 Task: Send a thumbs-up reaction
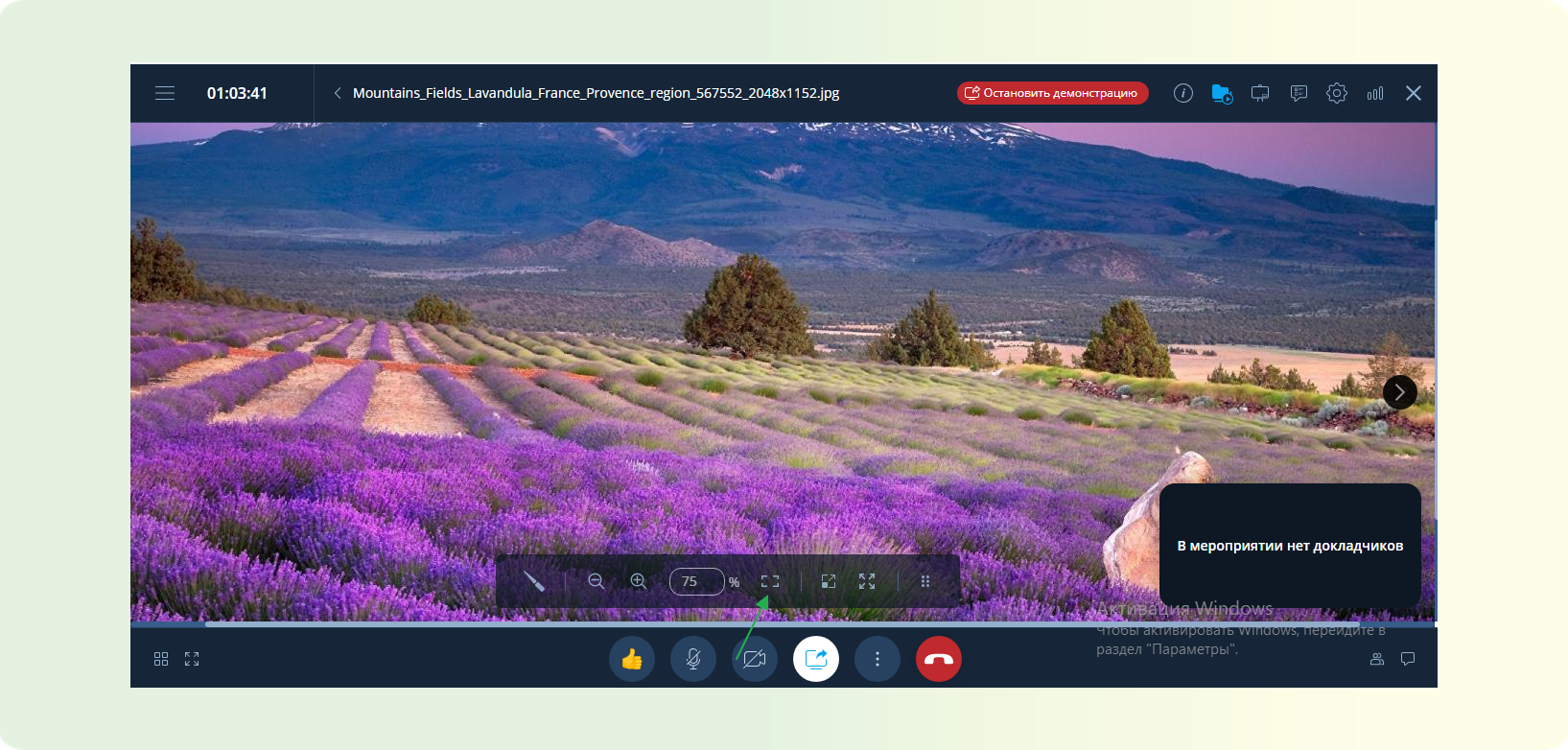632,659
